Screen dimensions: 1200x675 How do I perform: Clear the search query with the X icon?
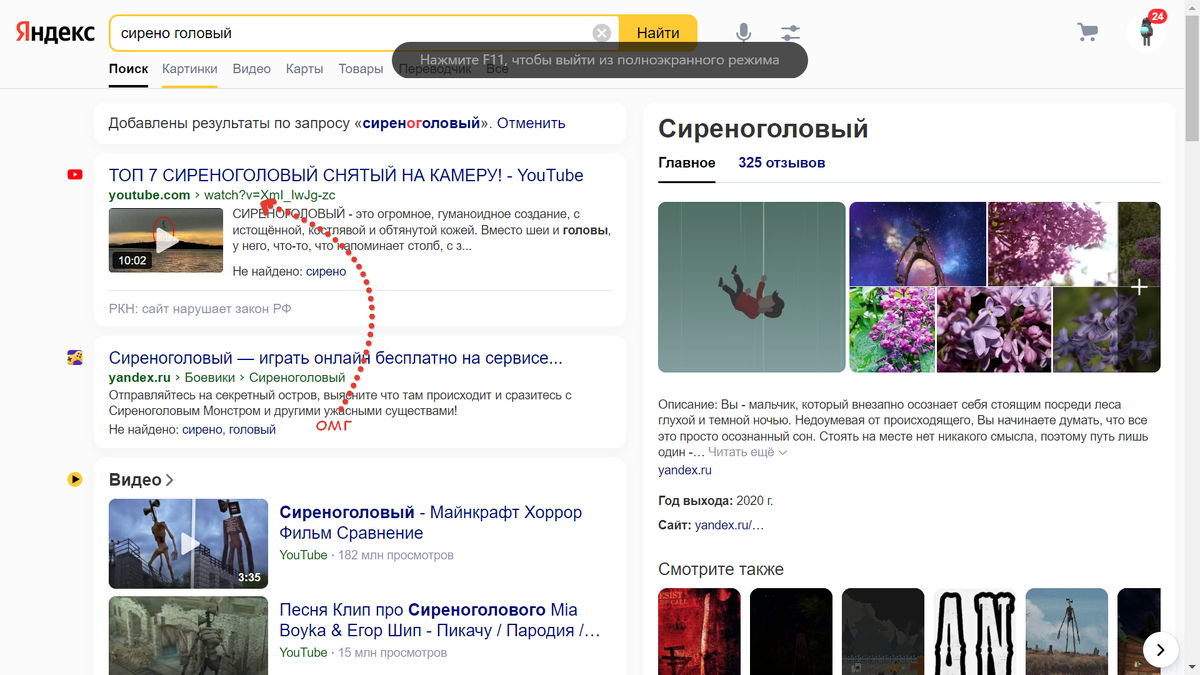(x=602, y=33)
